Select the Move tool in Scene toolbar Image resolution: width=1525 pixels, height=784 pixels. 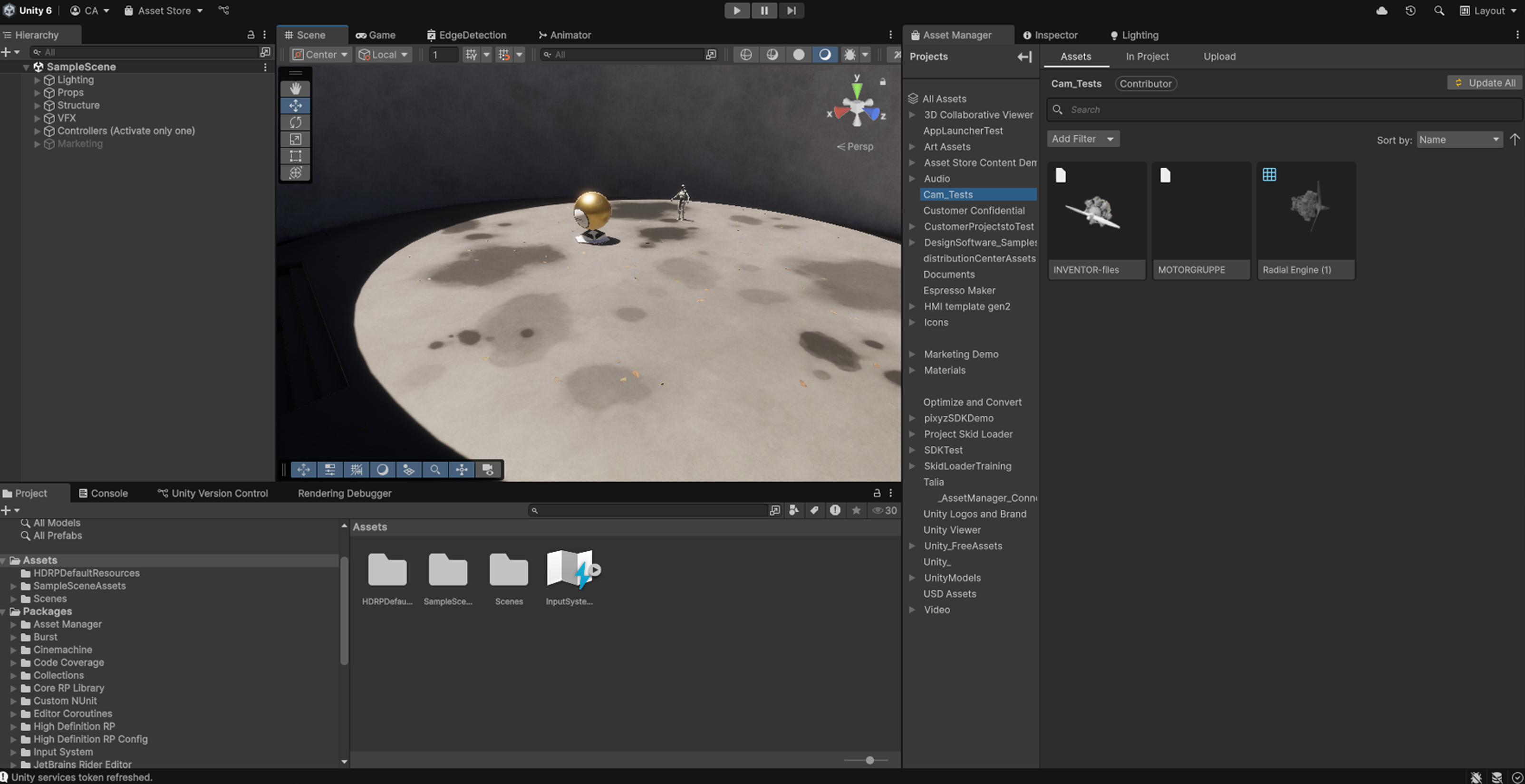[295, 105]
